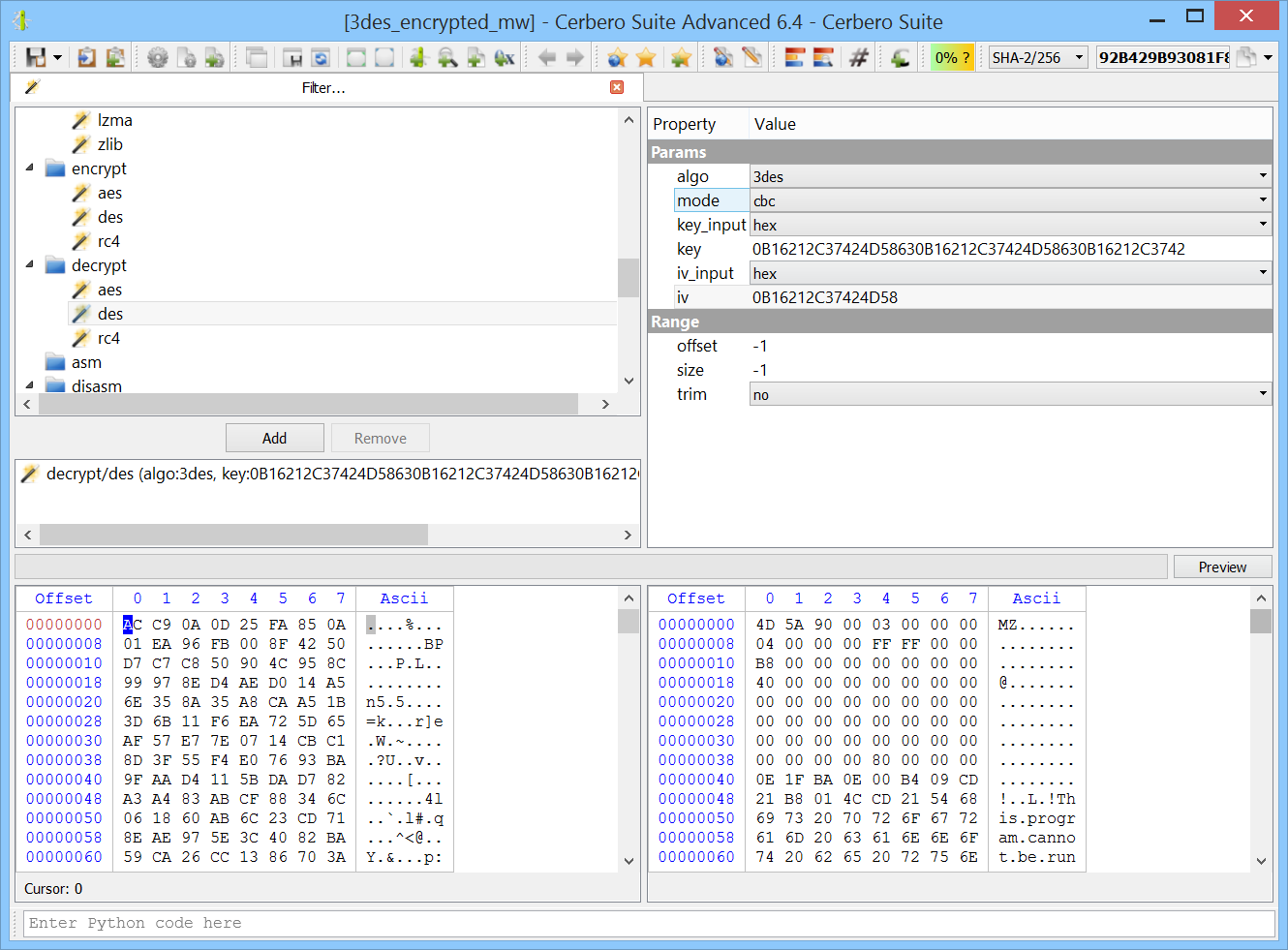Click the hash symbol icon

pos(858,57)
